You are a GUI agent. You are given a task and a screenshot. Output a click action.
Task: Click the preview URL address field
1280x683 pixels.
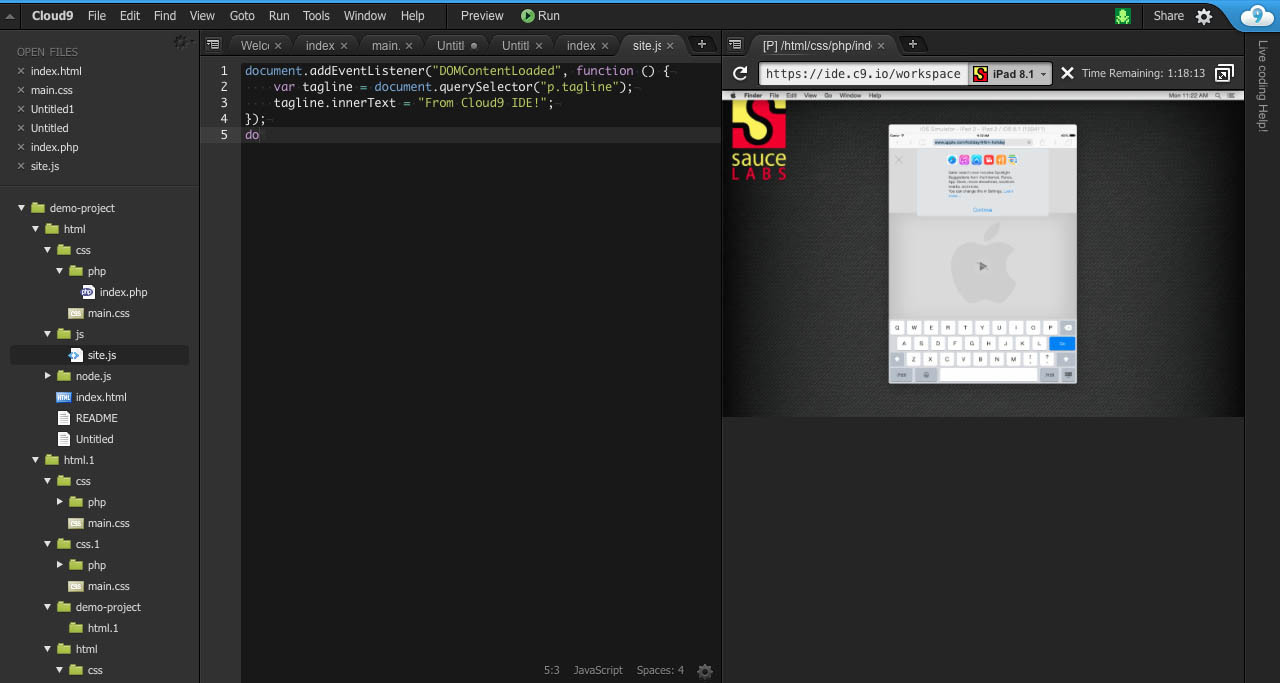pos(863,74)
